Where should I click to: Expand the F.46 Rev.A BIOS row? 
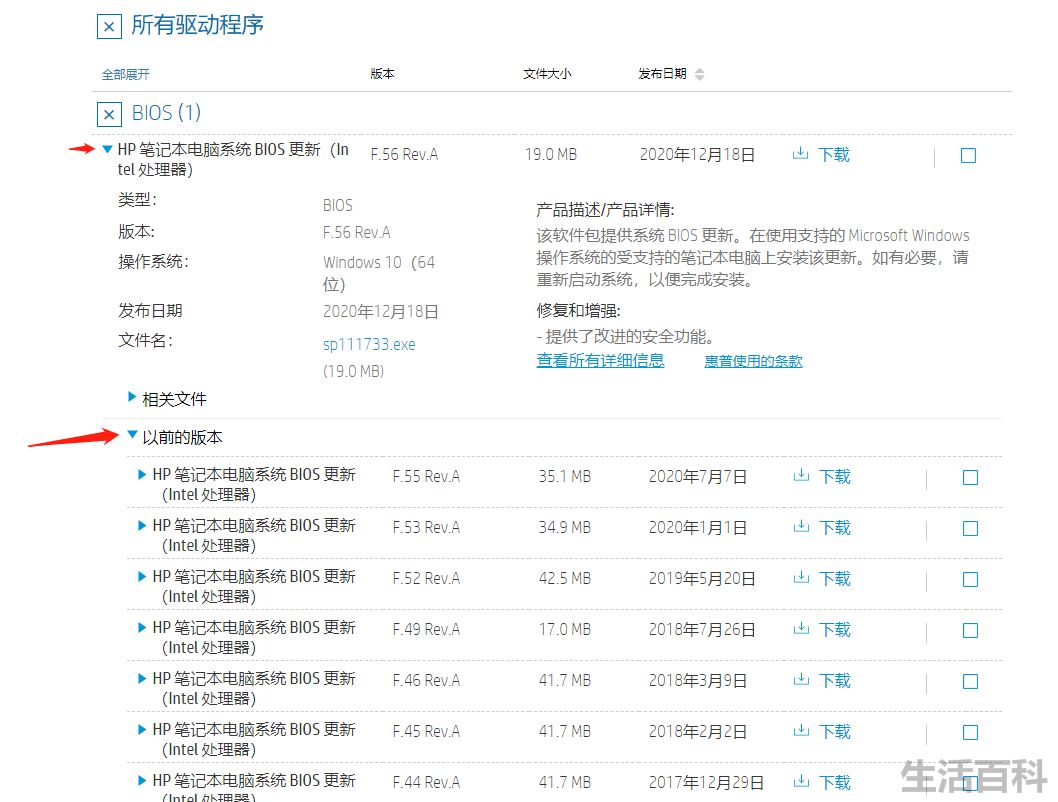142,678
